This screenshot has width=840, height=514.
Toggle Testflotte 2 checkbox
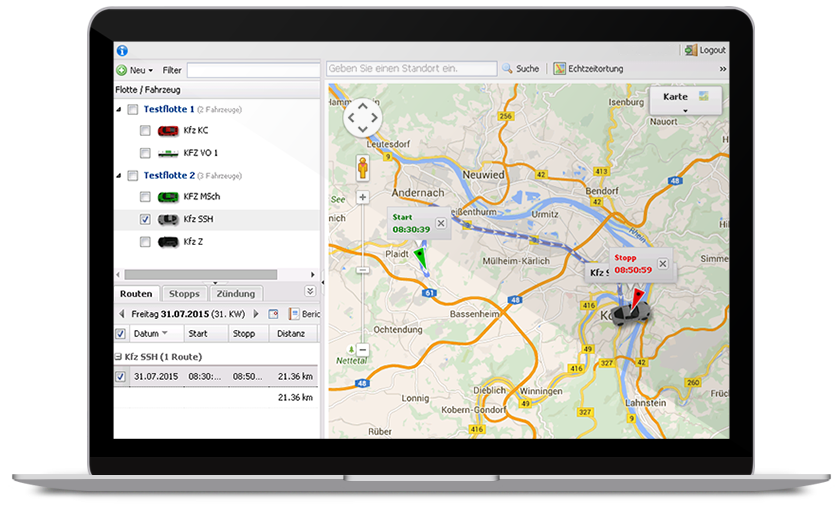(132, 176)
